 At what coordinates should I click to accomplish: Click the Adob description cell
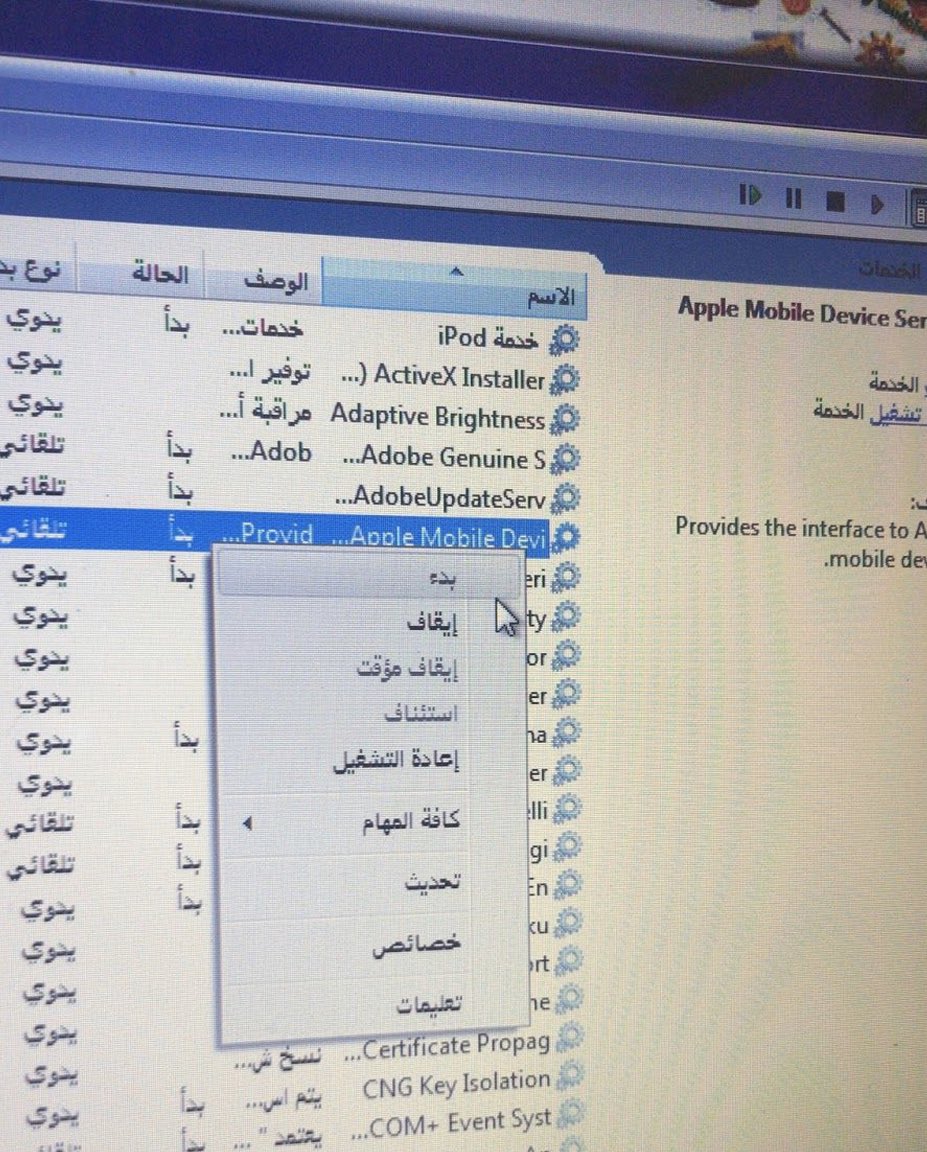point(271,451)
